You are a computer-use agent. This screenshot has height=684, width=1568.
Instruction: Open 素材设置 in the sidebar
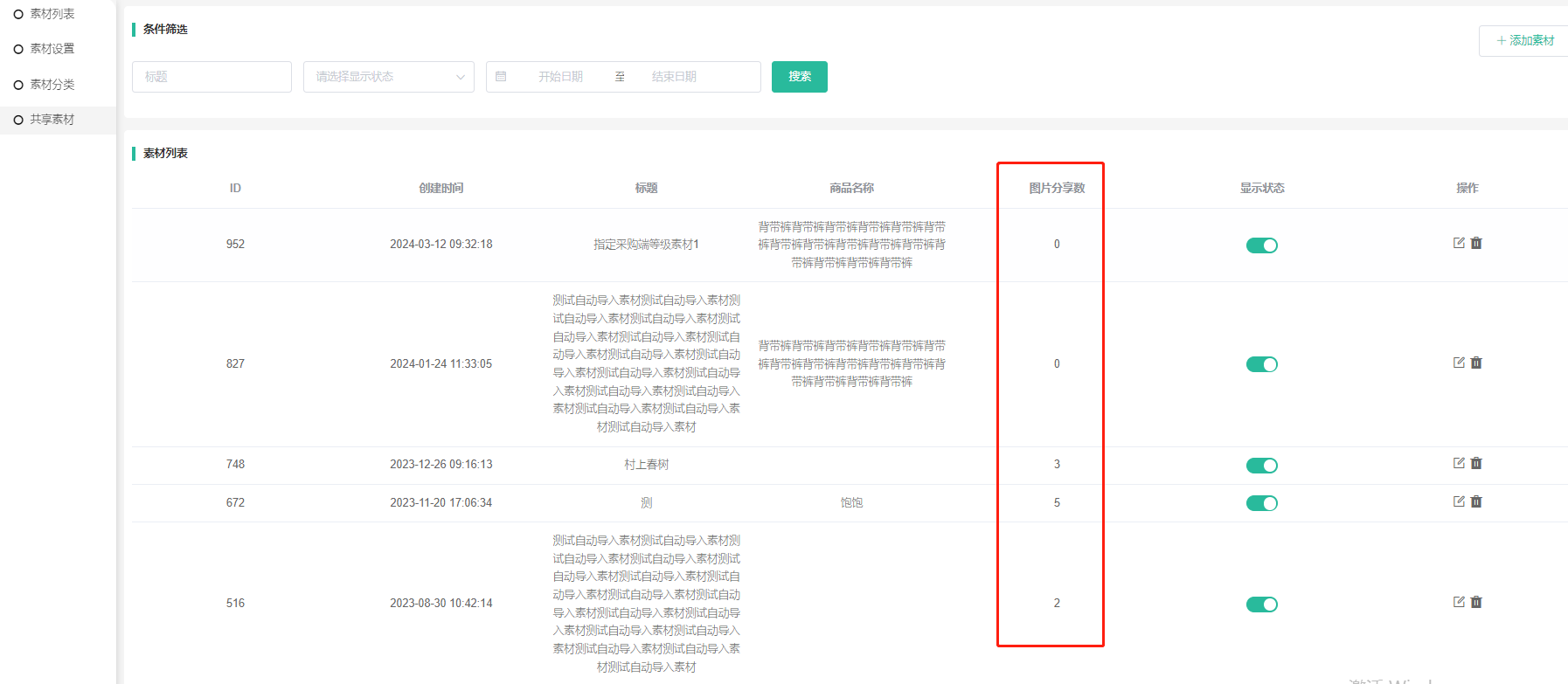pos(52,49)
